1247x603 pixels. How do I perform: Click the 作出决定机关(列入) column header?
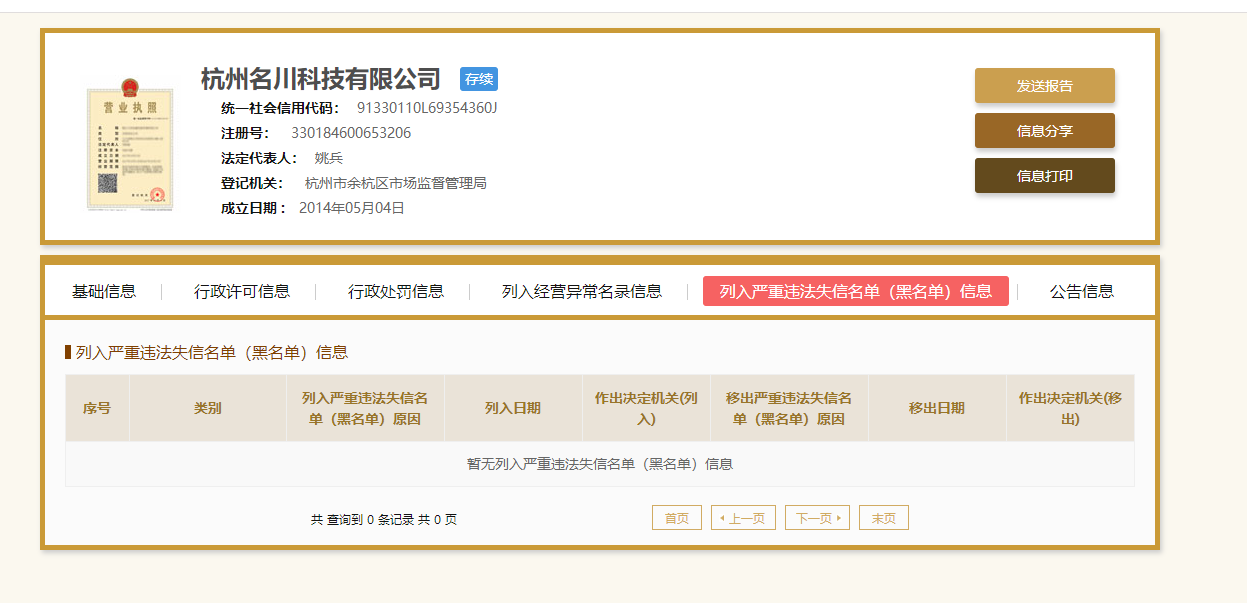click(x=646, y=408)
